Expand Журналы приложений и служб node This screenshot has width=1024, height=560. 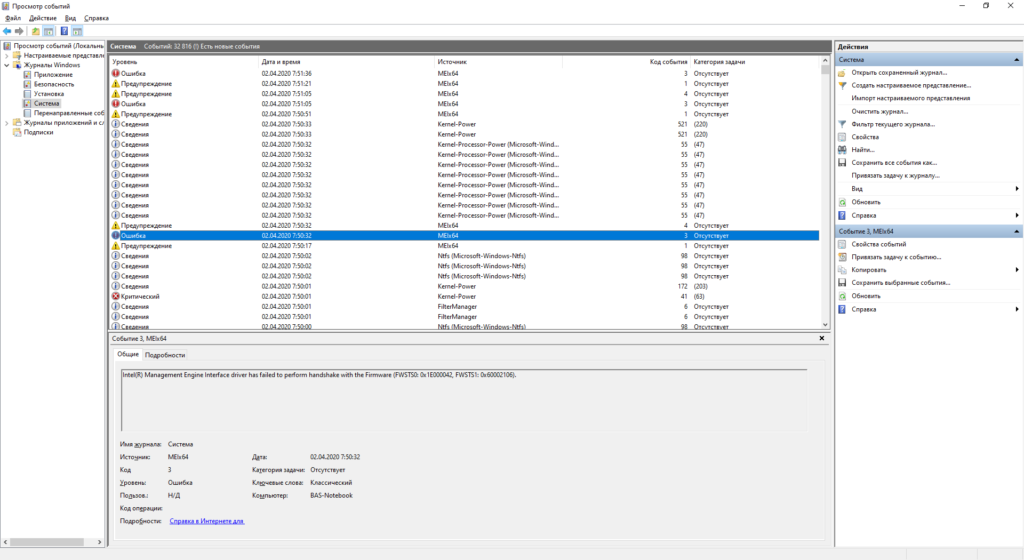coord(7,123)
